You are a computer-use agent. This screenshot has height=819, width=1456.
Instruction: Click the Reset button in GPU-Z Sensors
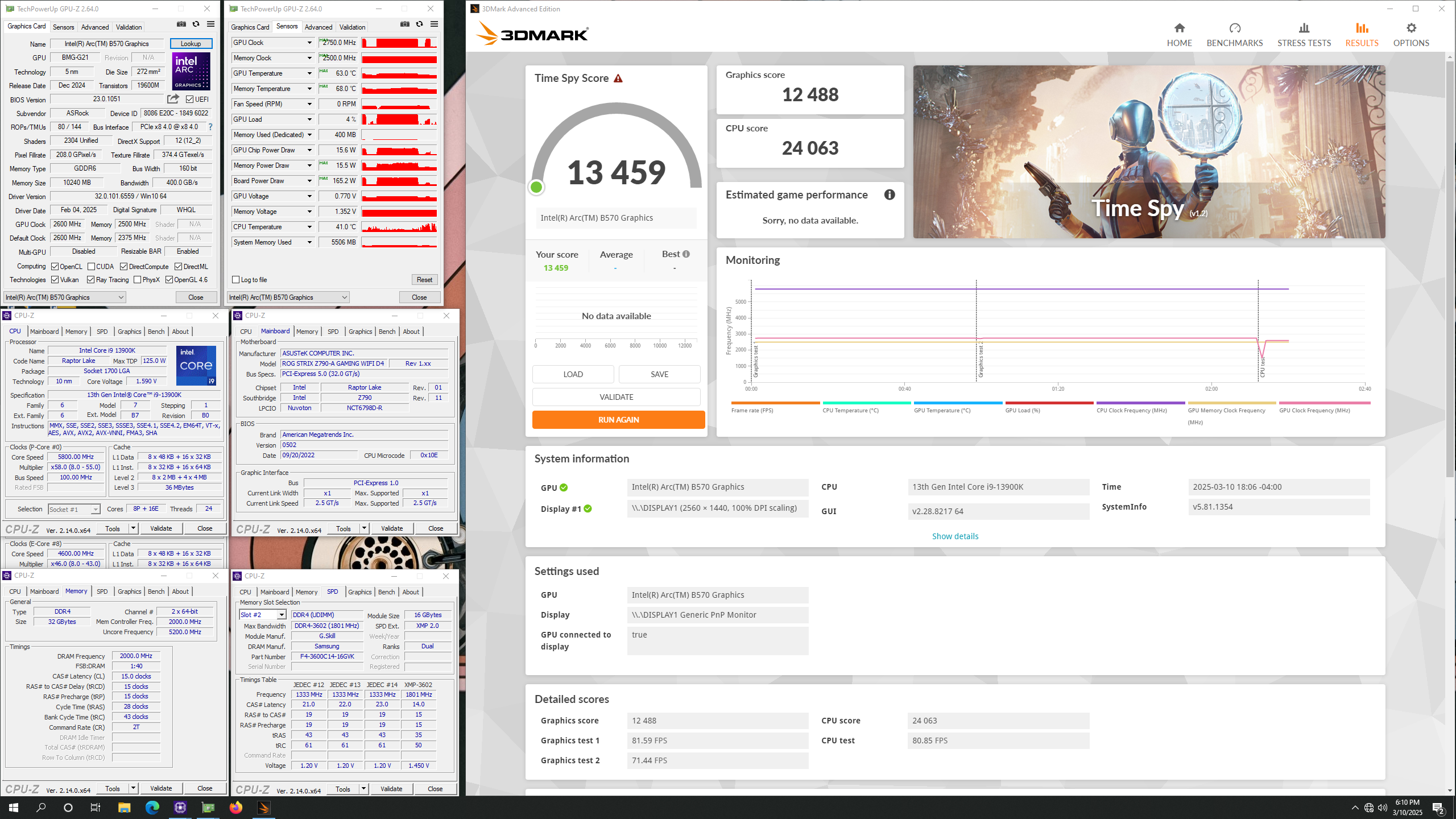pyautogui.click(x=424, y=280)
